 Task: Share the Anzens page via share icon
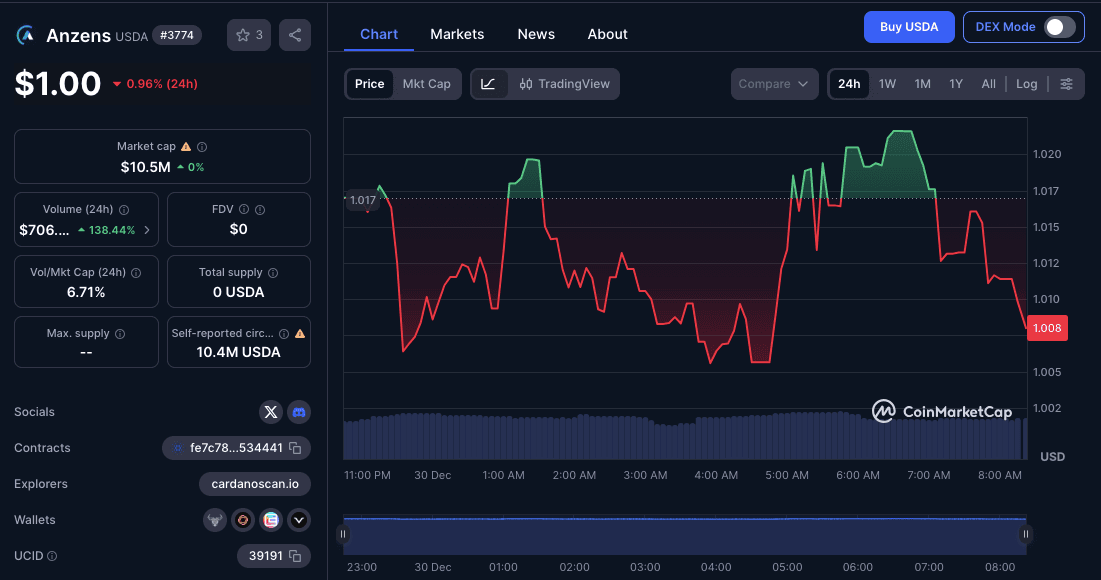pyautogui.click(x=294, y=34)
